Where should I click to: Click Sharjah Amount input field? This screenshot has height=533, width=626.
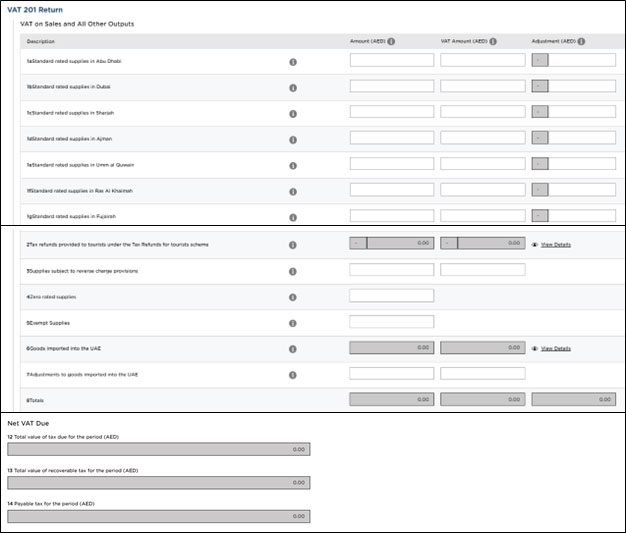point(392,112)
